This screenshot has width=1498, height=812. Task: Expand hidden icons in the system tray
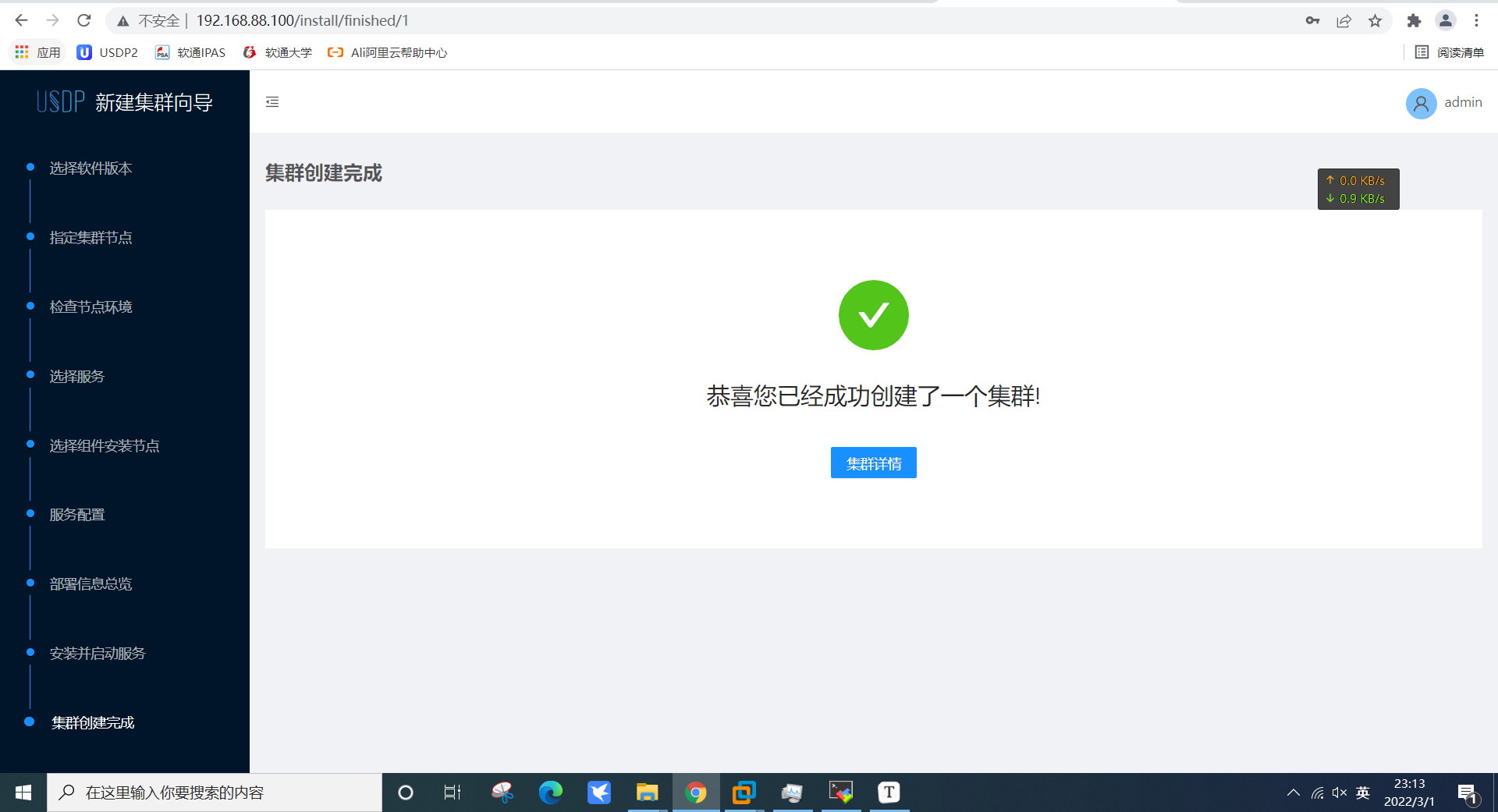click(1294, 792)
